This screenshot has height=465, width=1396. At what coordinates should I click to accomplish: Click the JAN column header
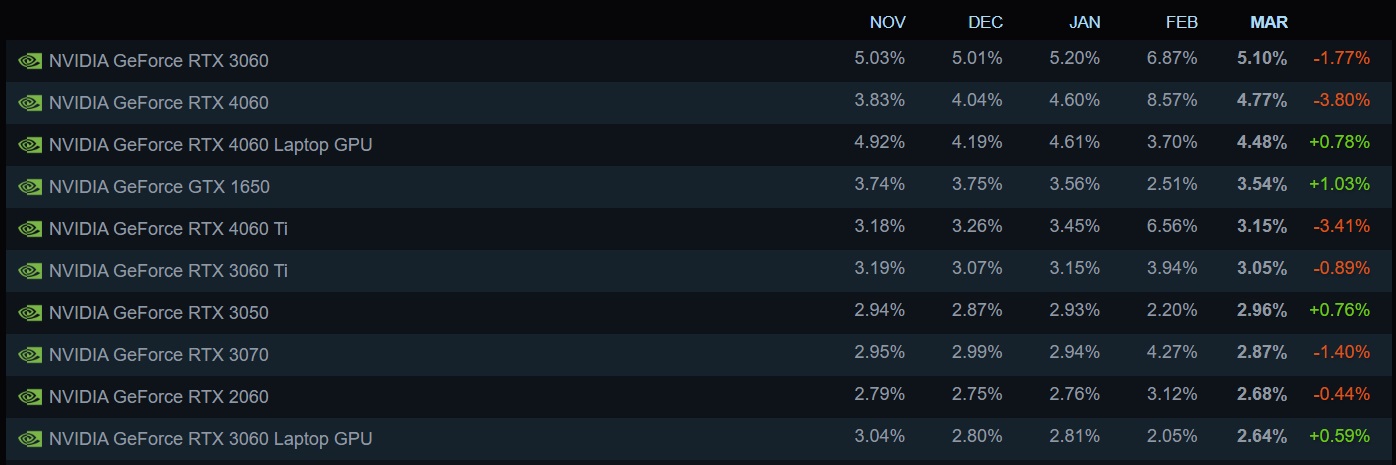(x=1082, y=22)
